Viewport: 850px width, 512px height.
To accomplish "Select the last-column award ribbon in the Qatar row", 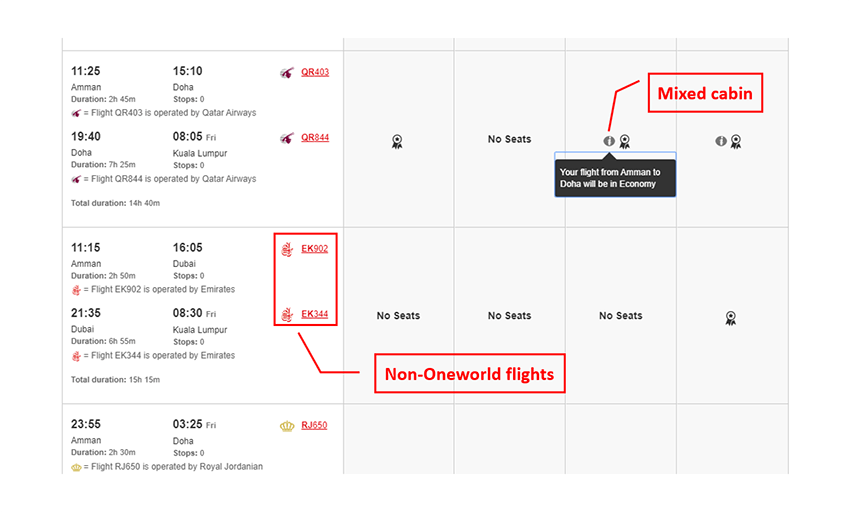I will click(736, 141).
